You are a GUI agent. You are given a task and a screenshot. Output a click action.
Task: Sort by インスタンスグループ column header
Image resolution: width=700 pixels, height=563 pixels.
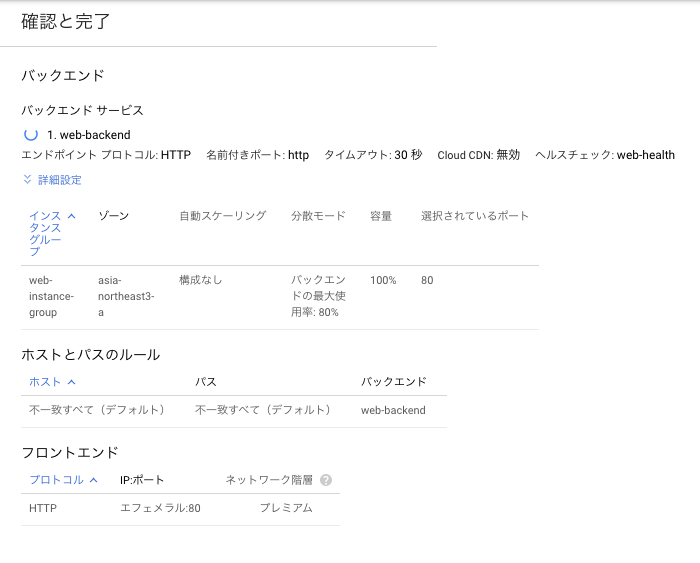pos(45,234)
